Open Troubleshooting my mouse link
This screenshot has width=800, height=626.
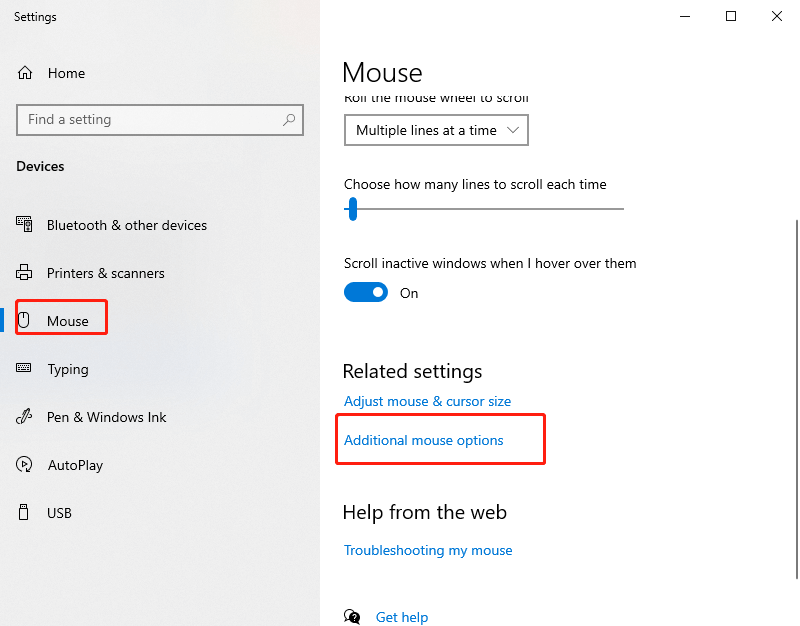click(428, 550)
